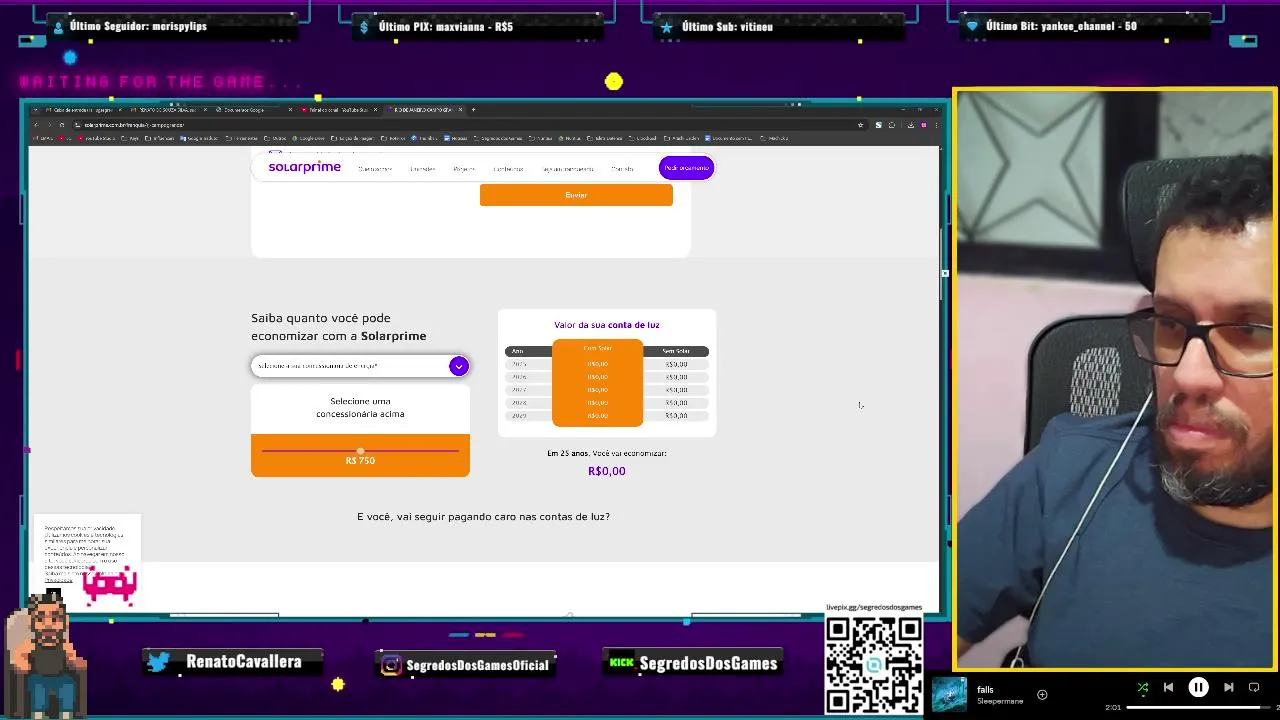The width and height of the screenshot is (1280, 720).
Task: Click the solarprime logo
Action: (304, 167)
